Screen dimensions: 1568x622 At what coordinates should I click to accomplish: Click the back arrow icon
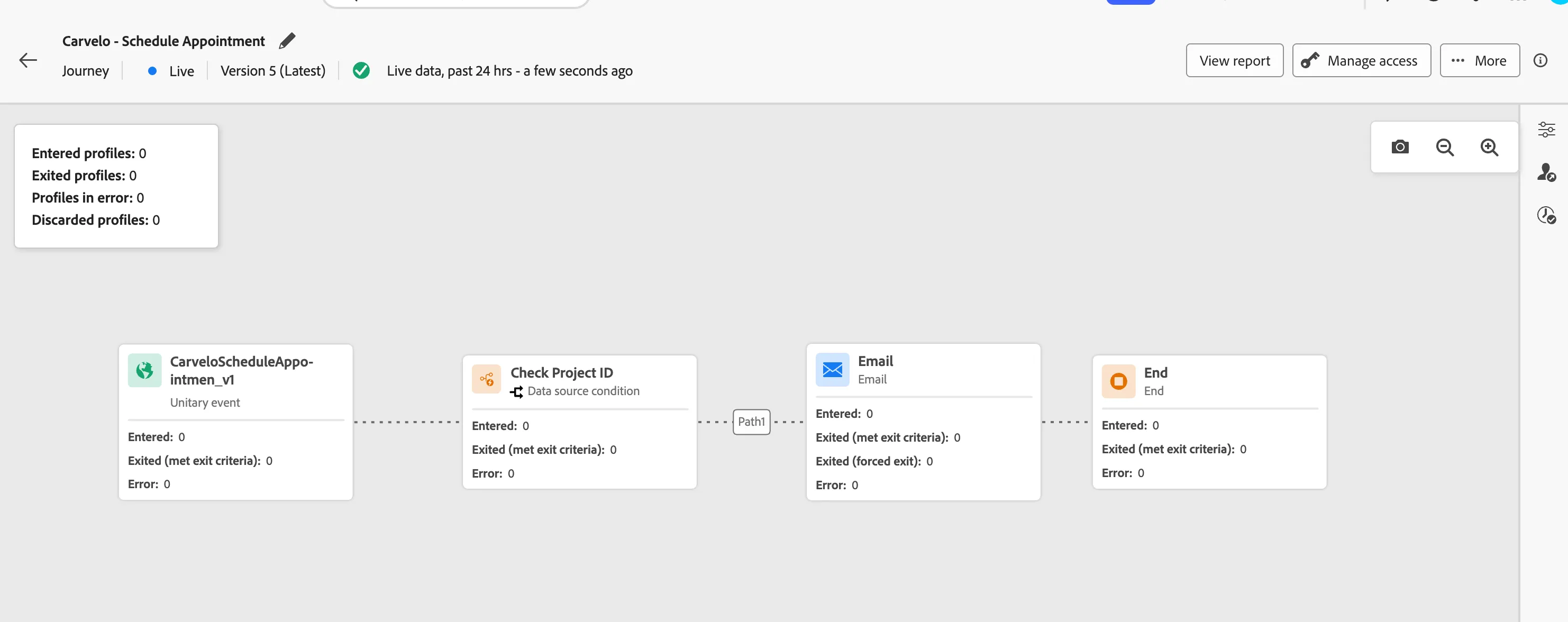coord(28,60)
